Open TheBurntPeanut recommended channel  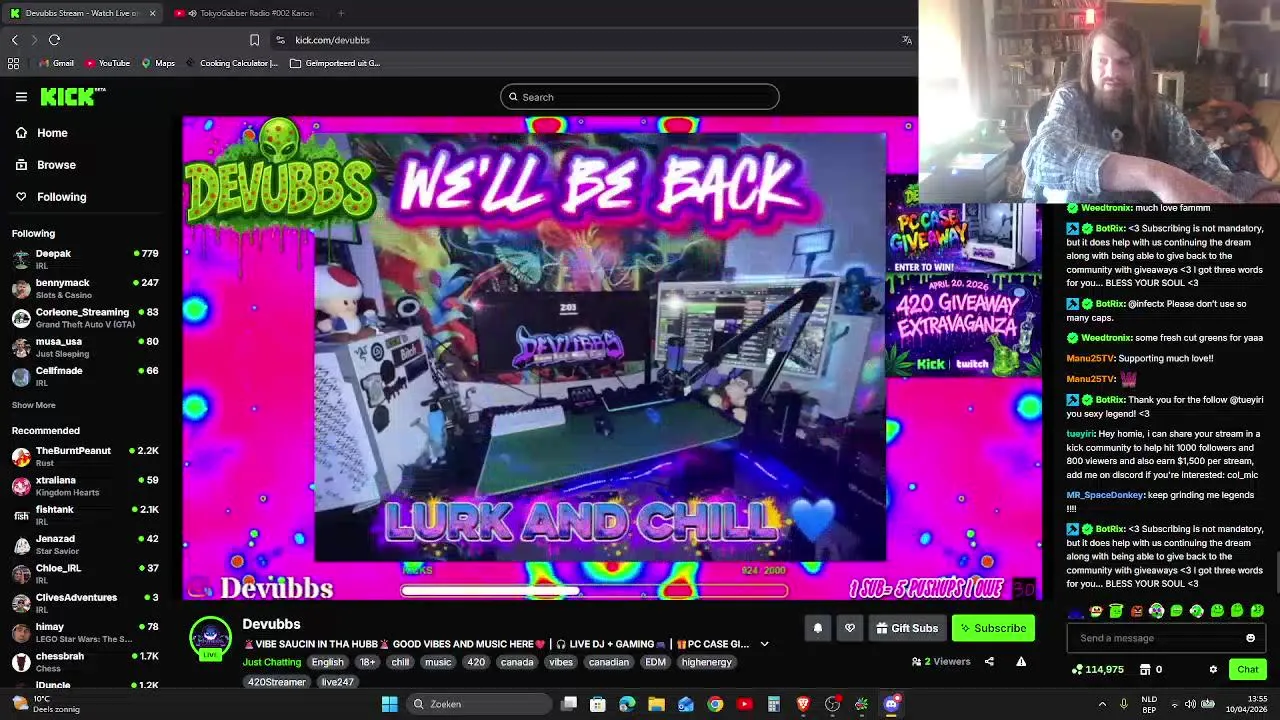pos(85,456)
